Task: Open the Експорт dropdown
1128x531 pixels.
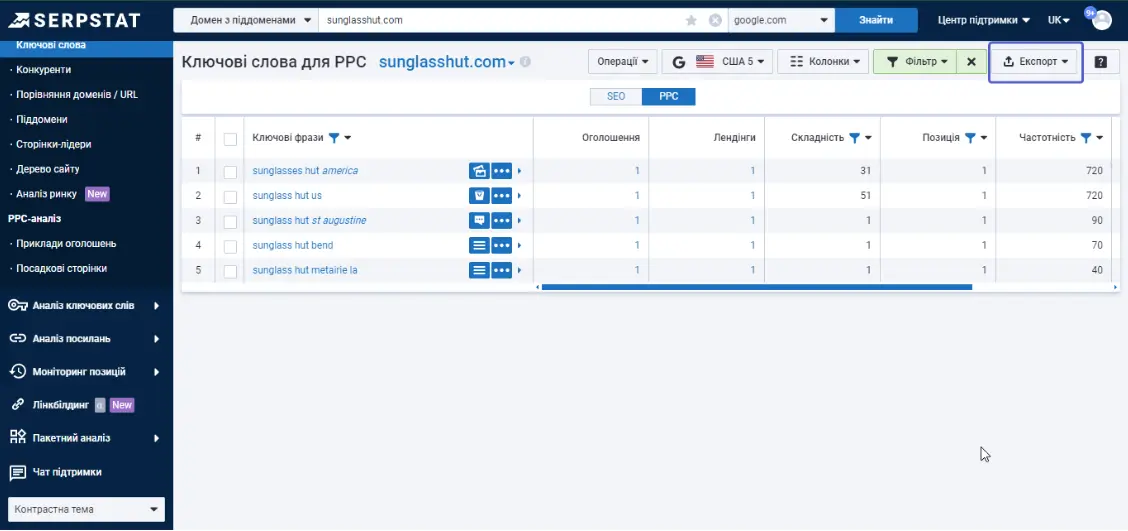Action: coord(1036,62)
